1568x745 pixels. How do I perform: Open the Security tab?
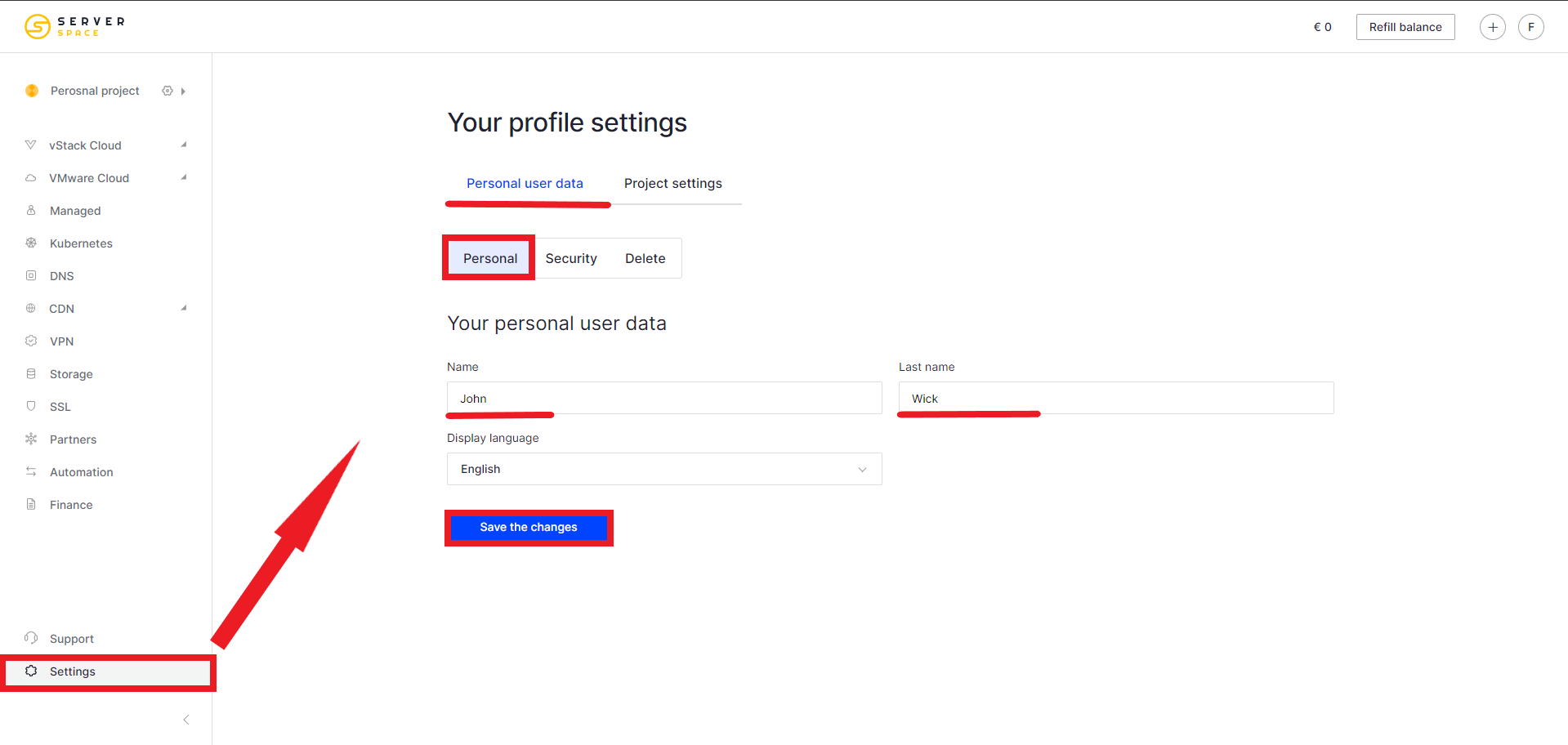point(571,257)
